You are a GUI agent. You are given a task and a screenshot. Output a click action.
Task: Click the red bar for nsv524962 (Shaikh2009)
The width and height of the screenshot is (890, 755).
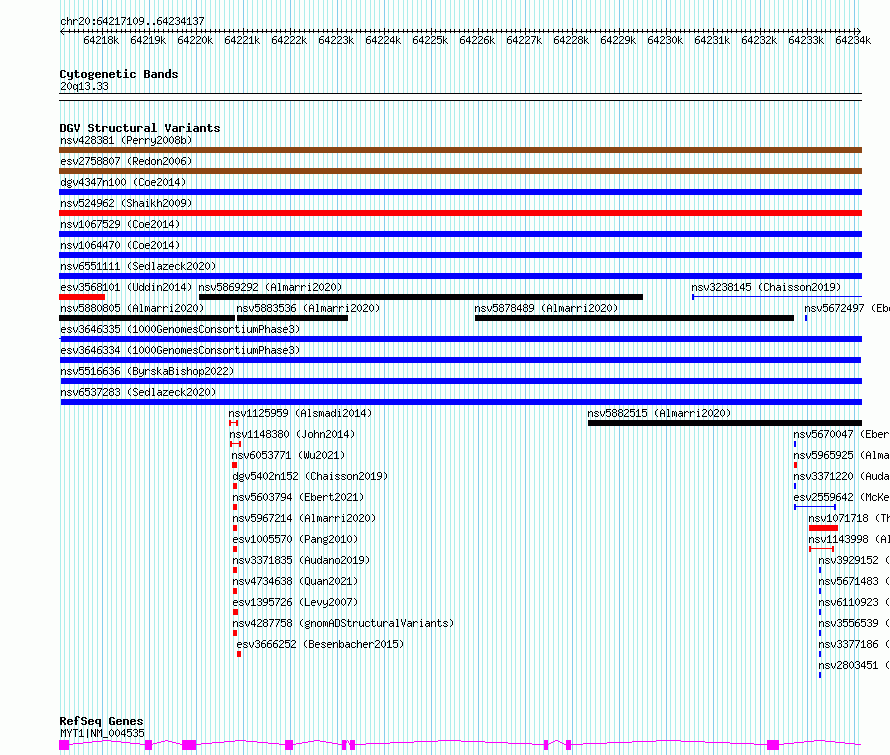pyautogui.click(x=460, y=213)
